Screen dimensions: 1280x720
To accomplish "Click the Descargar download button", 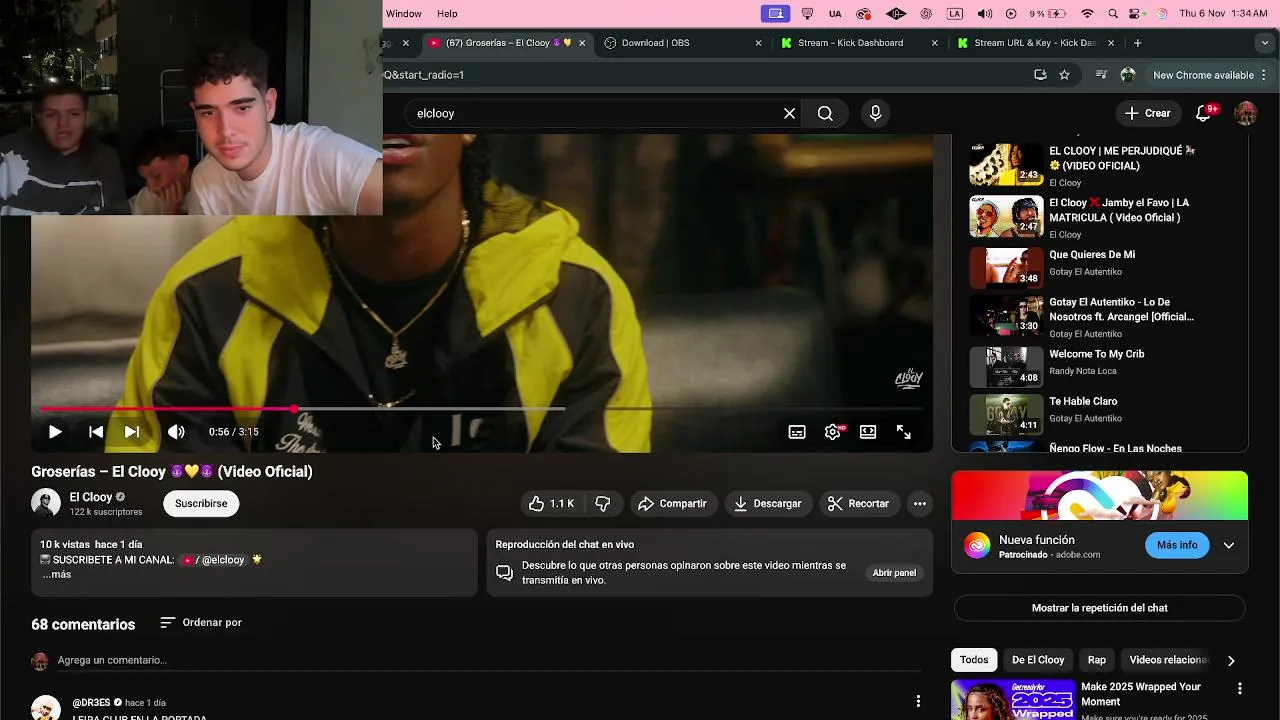I will 767,504.
